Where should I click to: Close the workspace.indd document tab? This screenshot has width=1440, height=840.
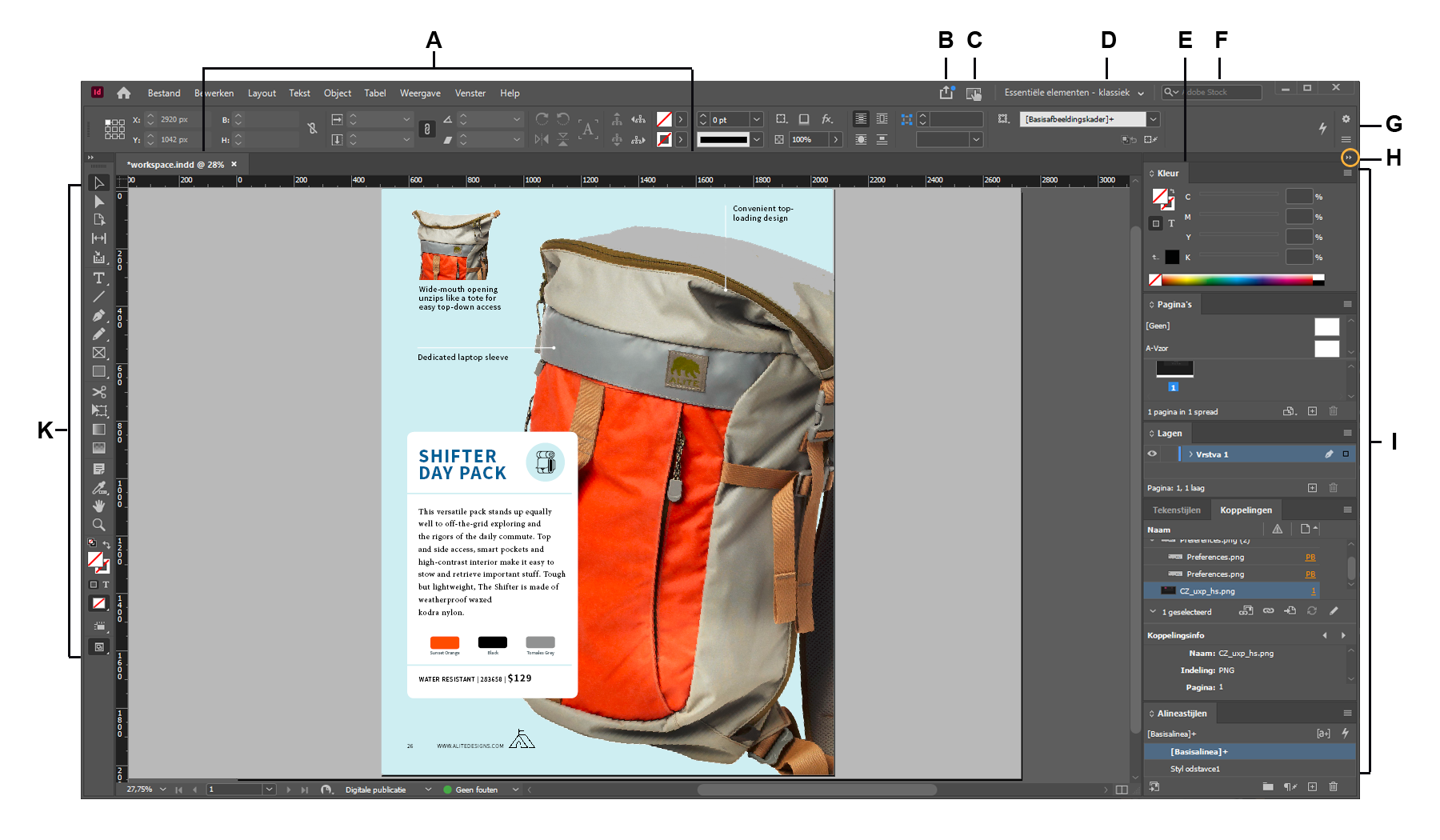(234, 164)
